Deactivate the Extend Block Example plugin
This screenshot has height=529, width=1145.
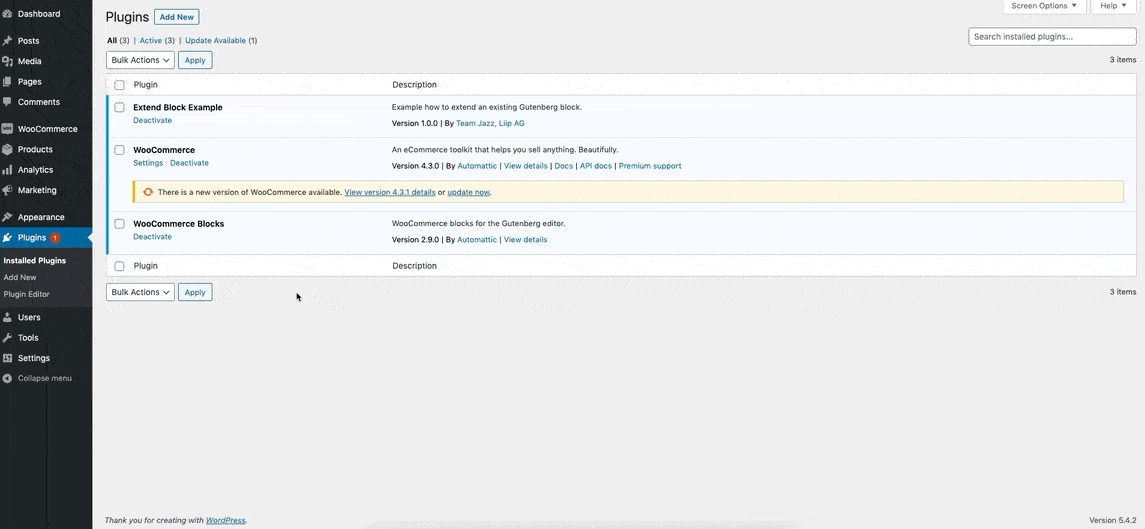click(x=153, y=121)
